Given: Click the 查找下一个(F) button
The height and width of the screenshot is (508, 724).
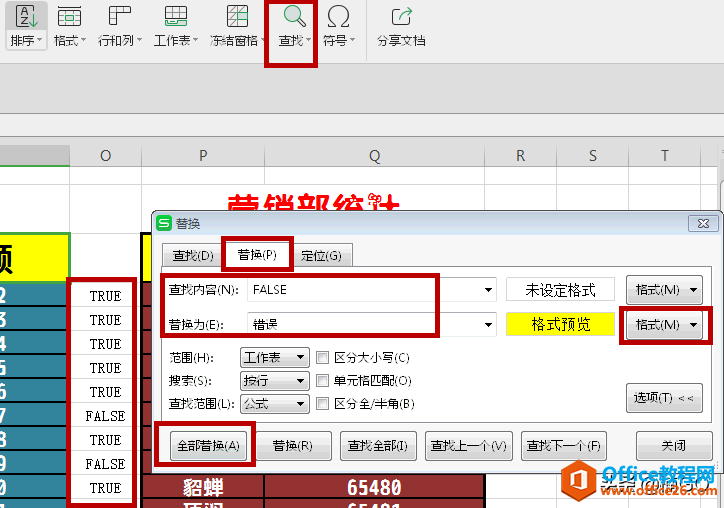Looking at the screenshot, I should click(x=563, y=446).
